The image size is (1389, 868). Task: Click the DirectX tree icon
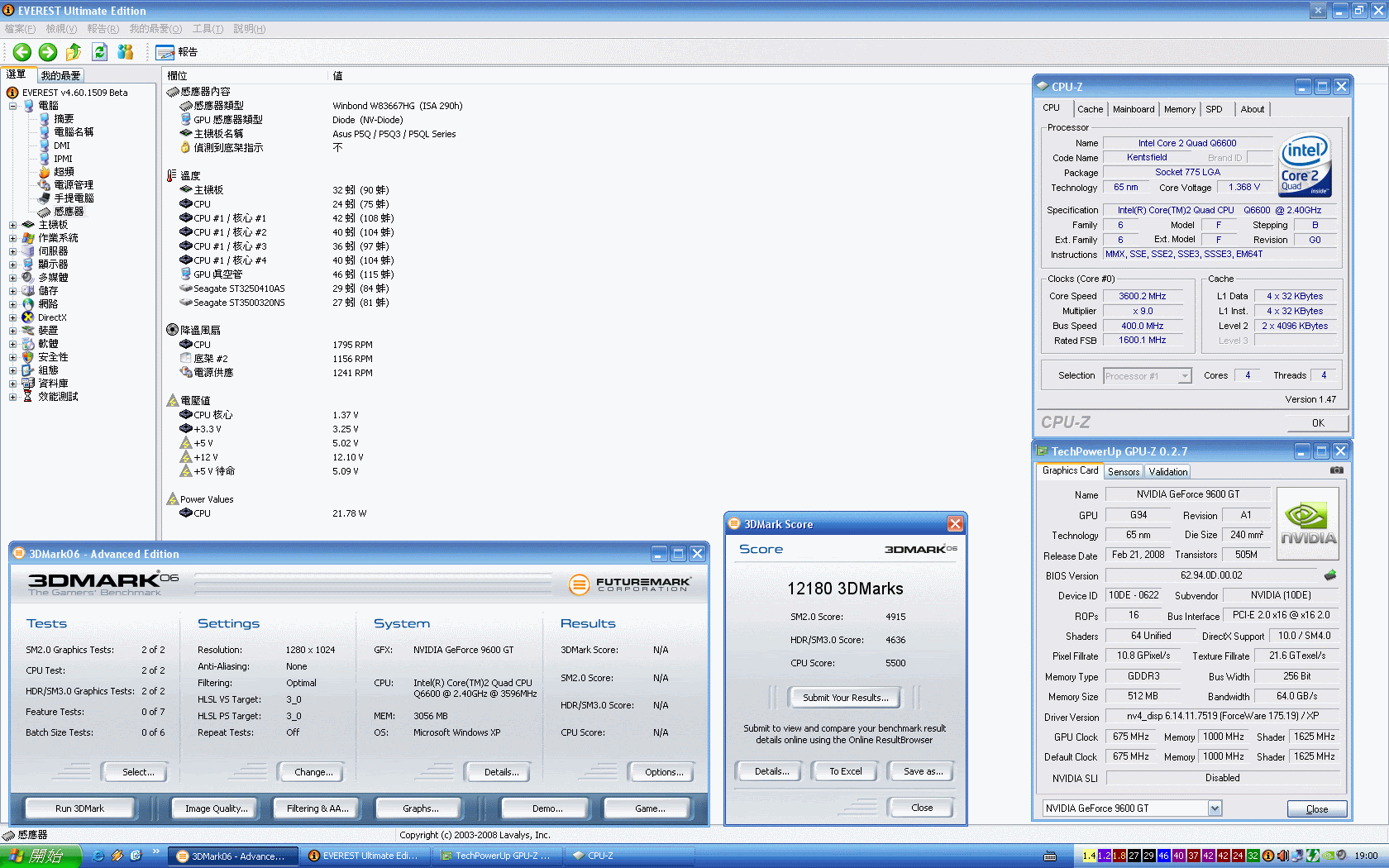28,317
